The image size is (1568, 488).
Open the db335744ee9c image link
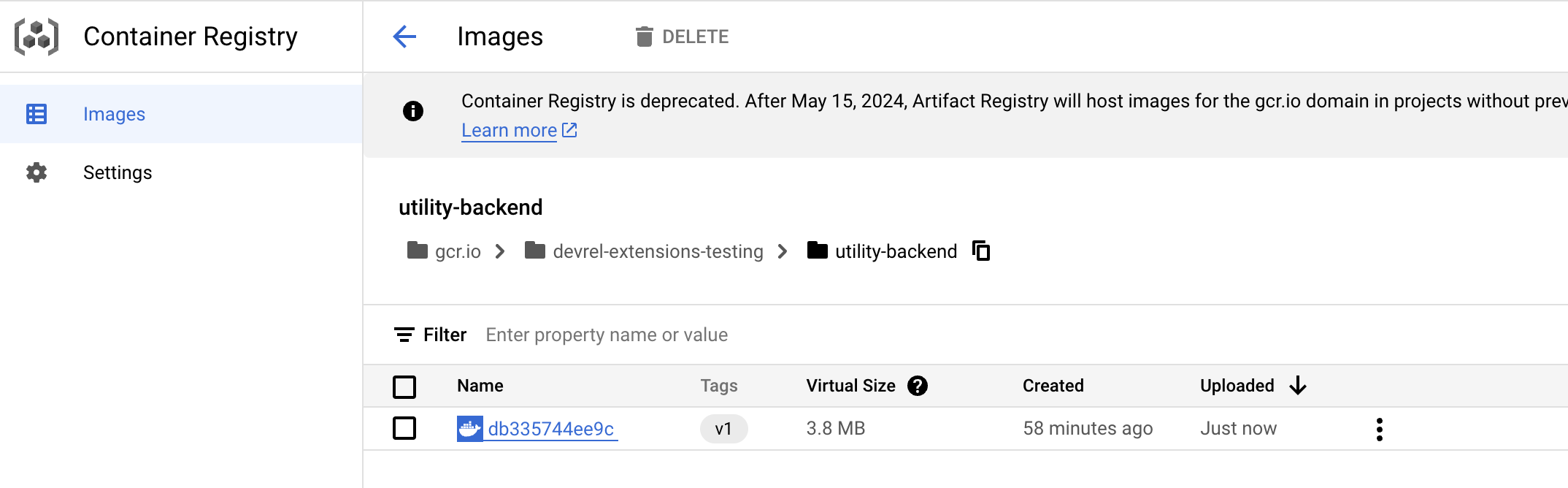point(550,429)
